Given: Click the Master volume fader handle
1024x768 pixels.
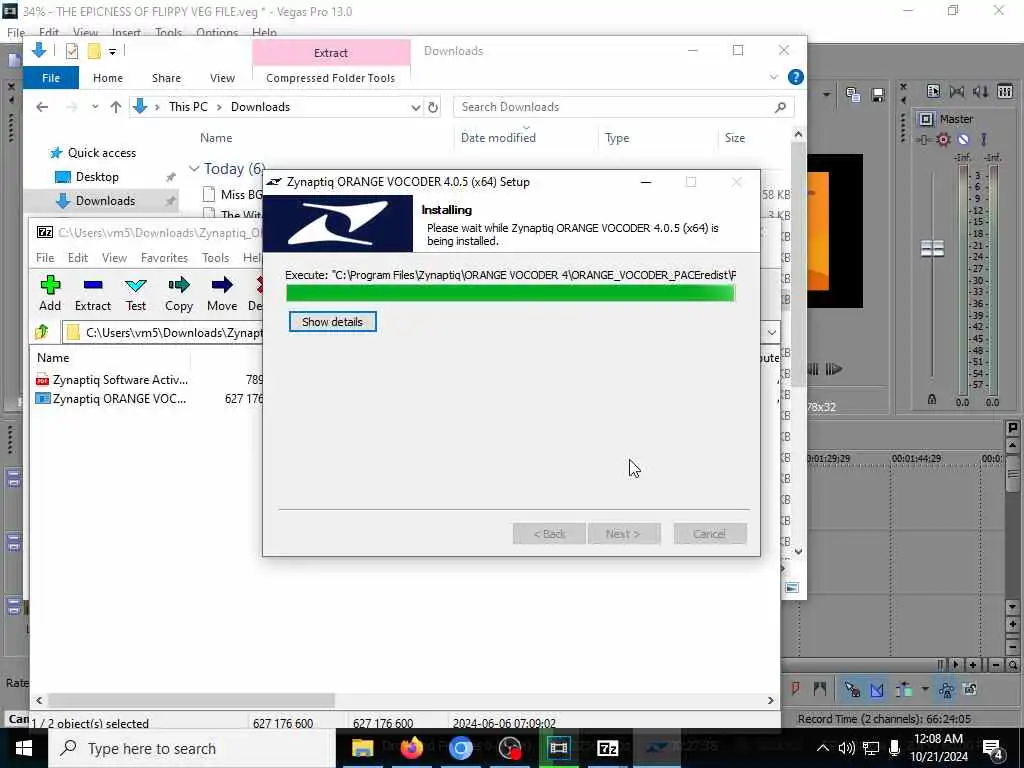Looking at the screenshot, I should (x=932, y=248).
